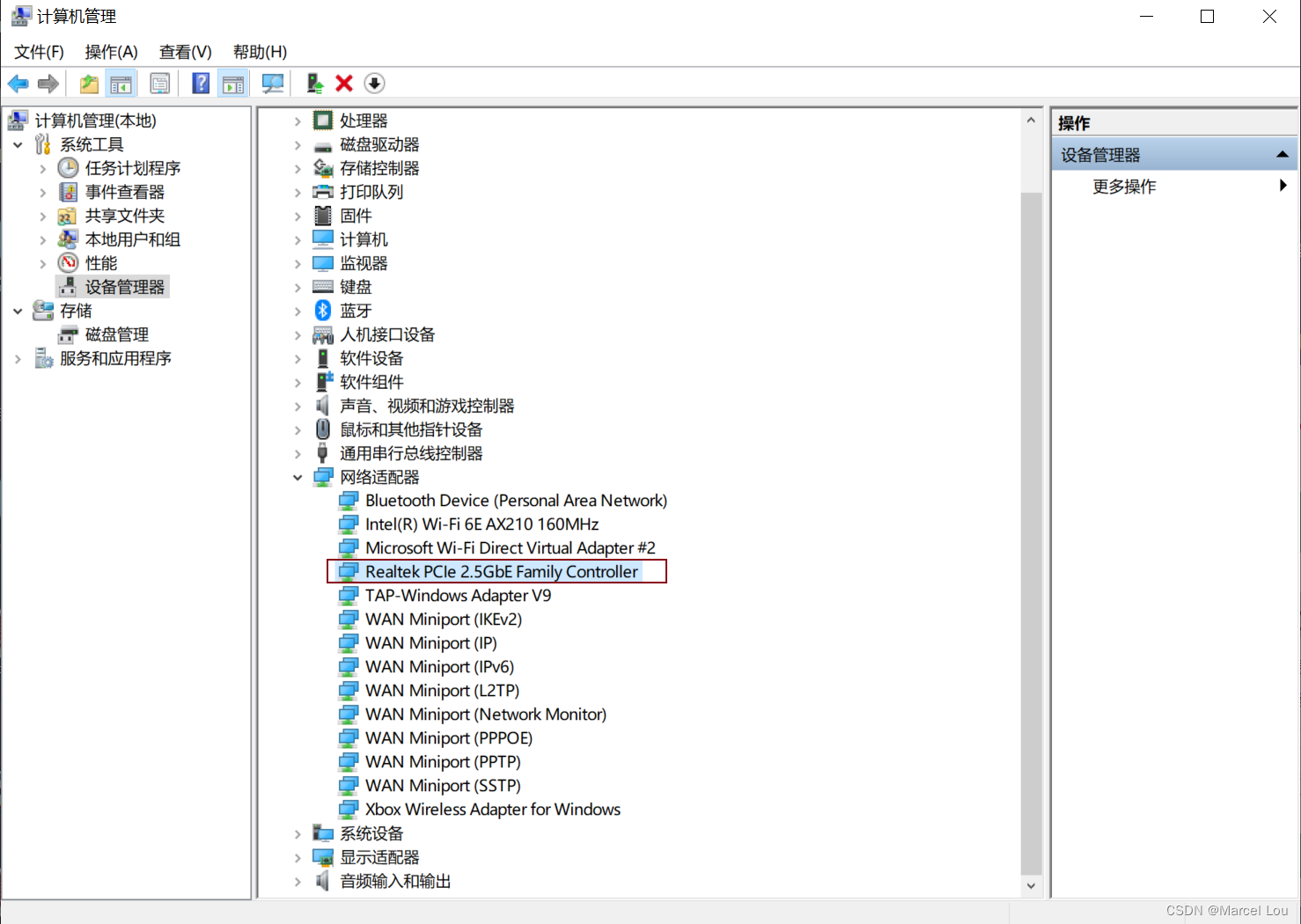Open the 查看(V) menu
The image size is (1301, 924).
(186, 52)
